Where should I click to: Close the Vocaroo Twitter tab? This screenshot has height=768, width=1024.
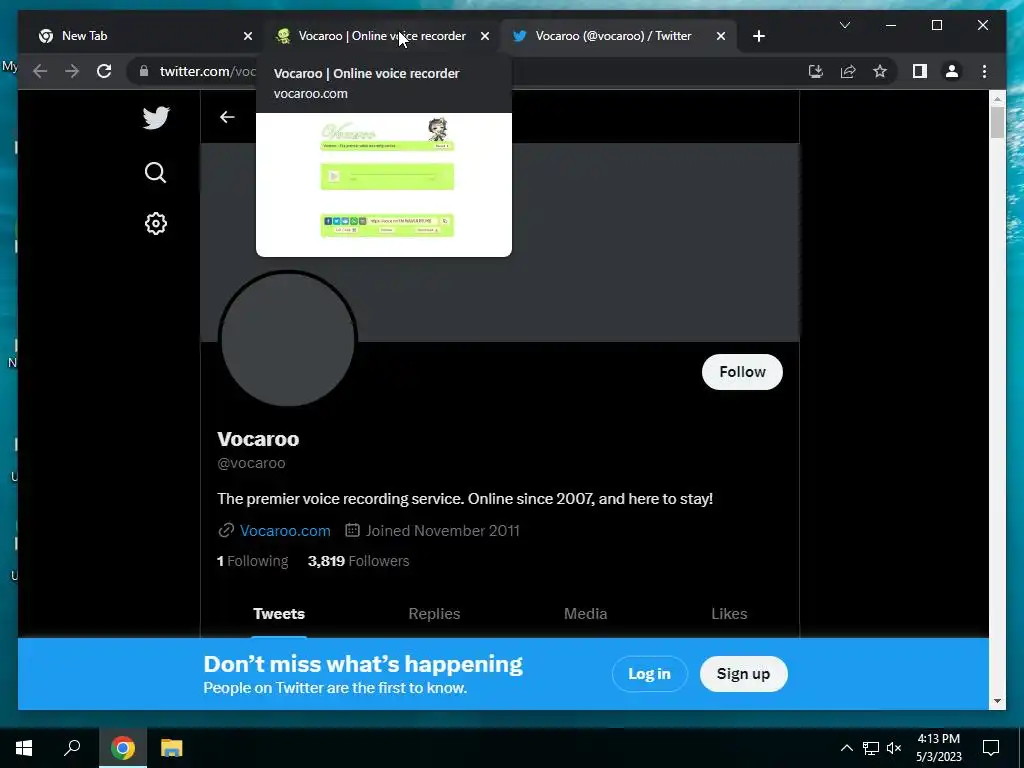pyautogui.click(x=720, y=36)
